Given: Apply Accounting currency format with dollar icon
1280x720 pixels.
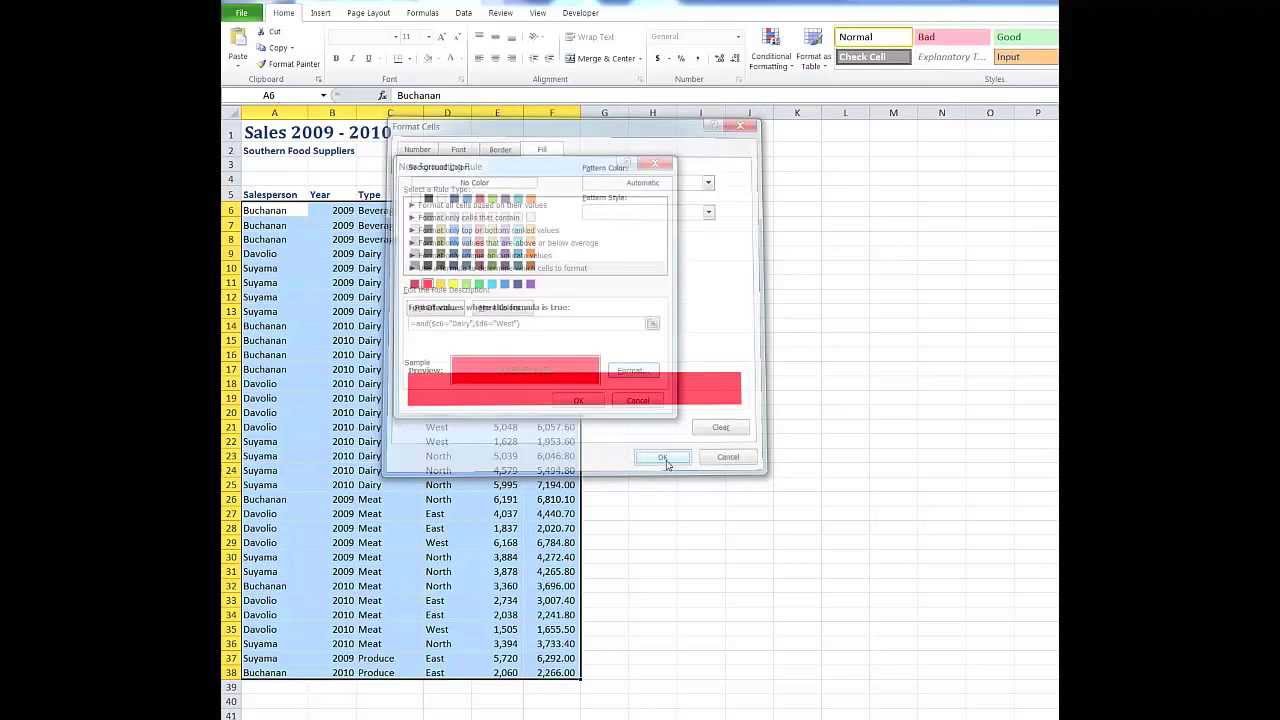Looking at the screenshot, I should click(657, 59).
